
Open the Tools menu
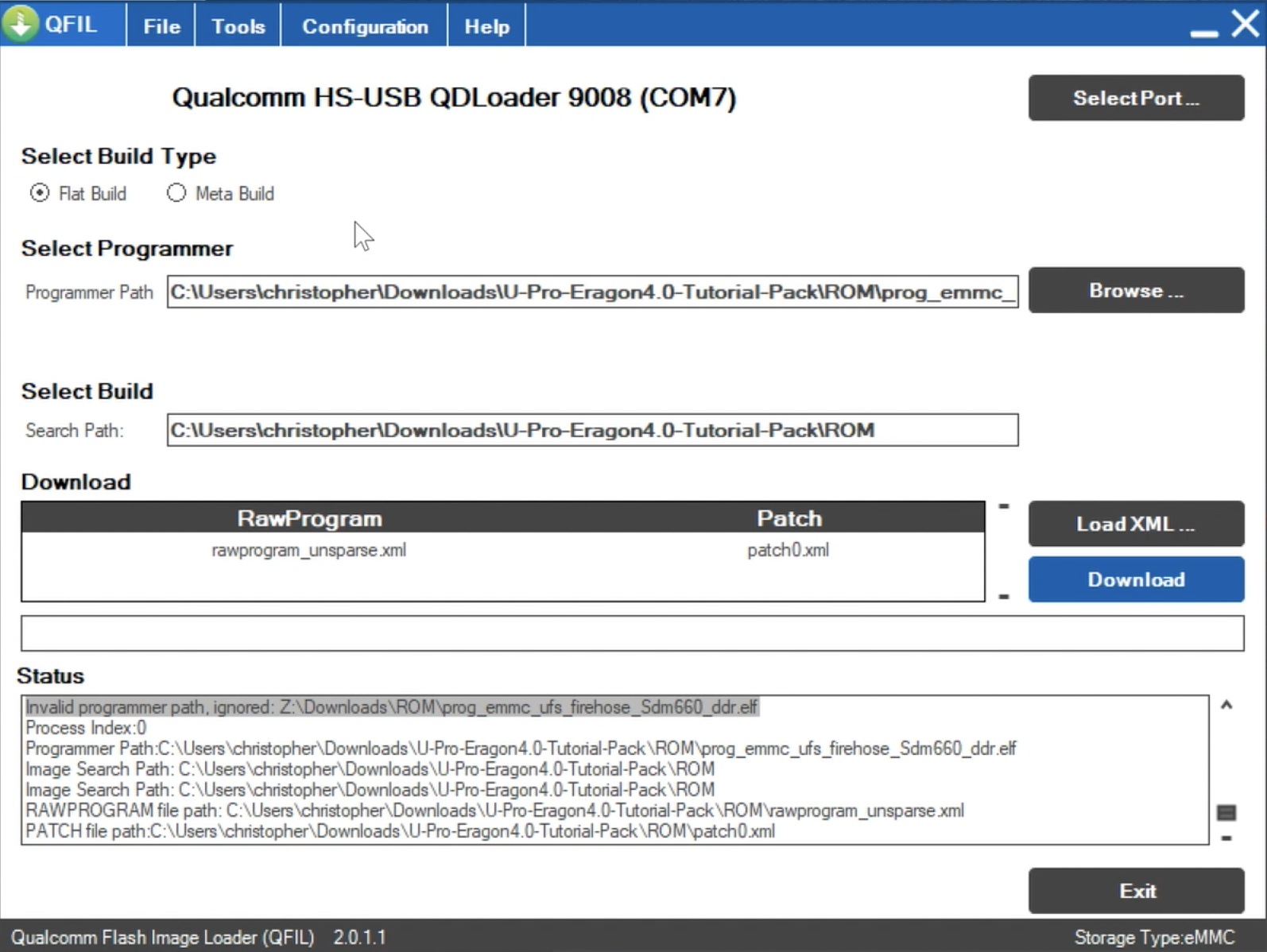point(238,26)
